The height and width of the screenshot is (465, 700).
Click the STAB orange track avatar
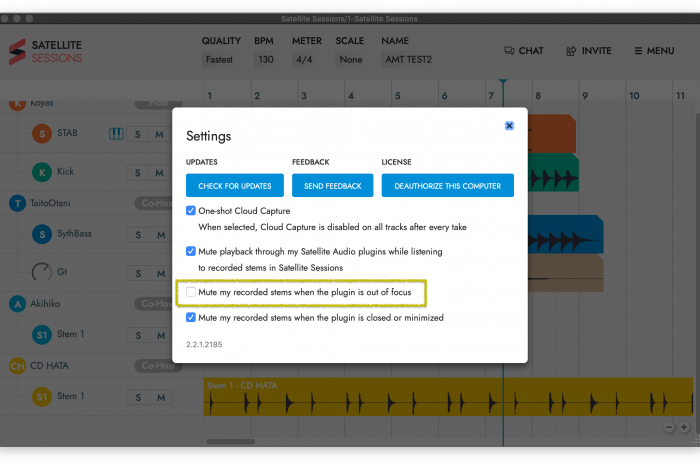pos(42,133)
